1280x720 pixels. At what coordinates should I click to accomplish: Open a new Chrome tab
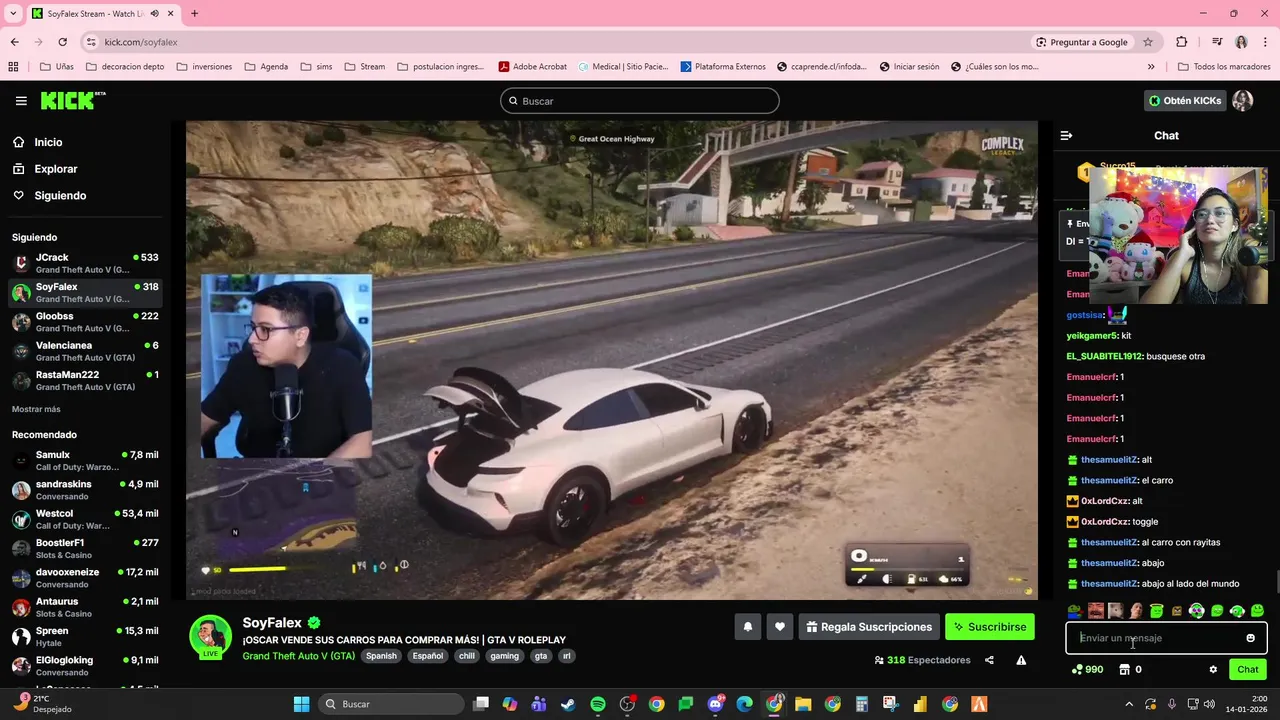[194, 13]
